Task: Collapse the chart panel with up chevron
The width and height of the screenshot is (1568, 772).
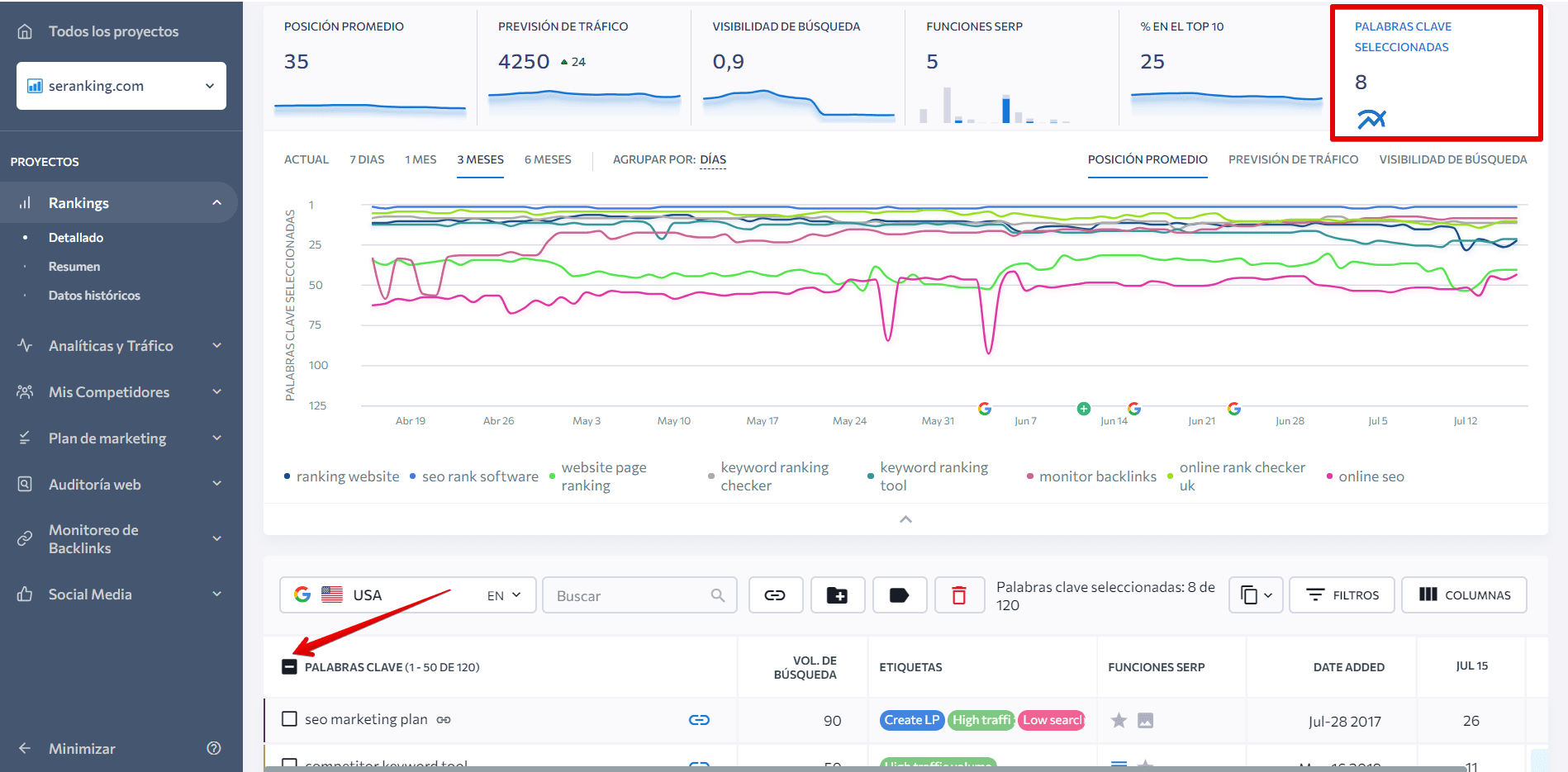Action: pos(905,519)
